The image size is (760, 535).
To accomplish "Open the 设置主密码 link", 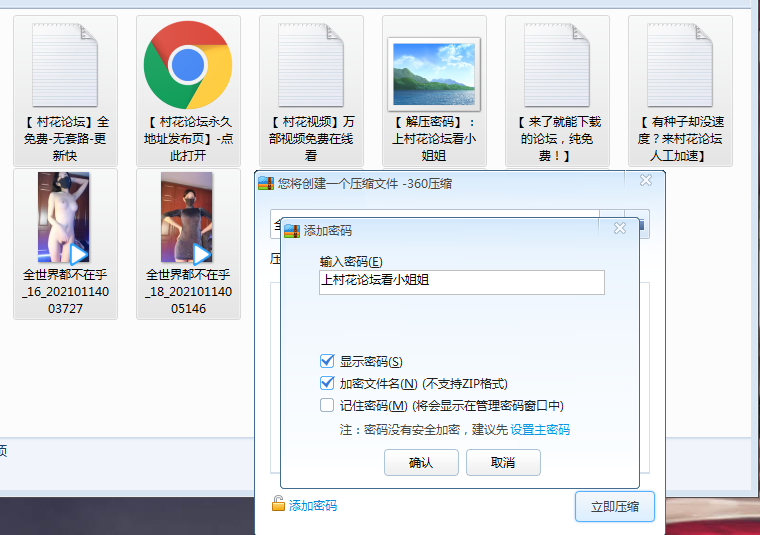I will click(x=540, y=430).
